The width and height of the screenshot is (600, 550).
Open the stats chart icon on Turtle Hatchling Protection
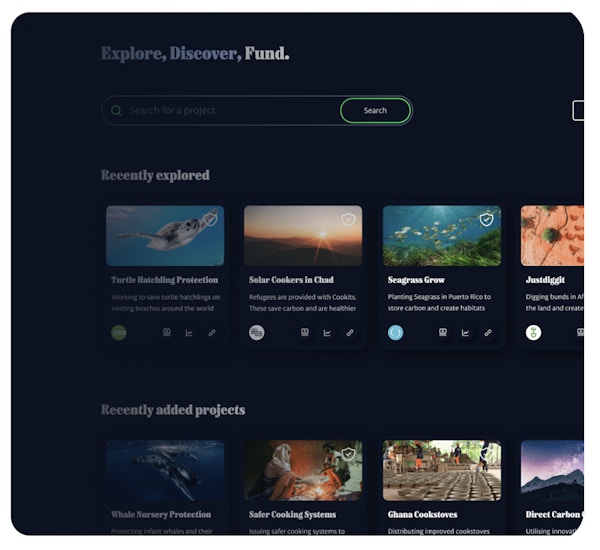(x=189, y=333)
